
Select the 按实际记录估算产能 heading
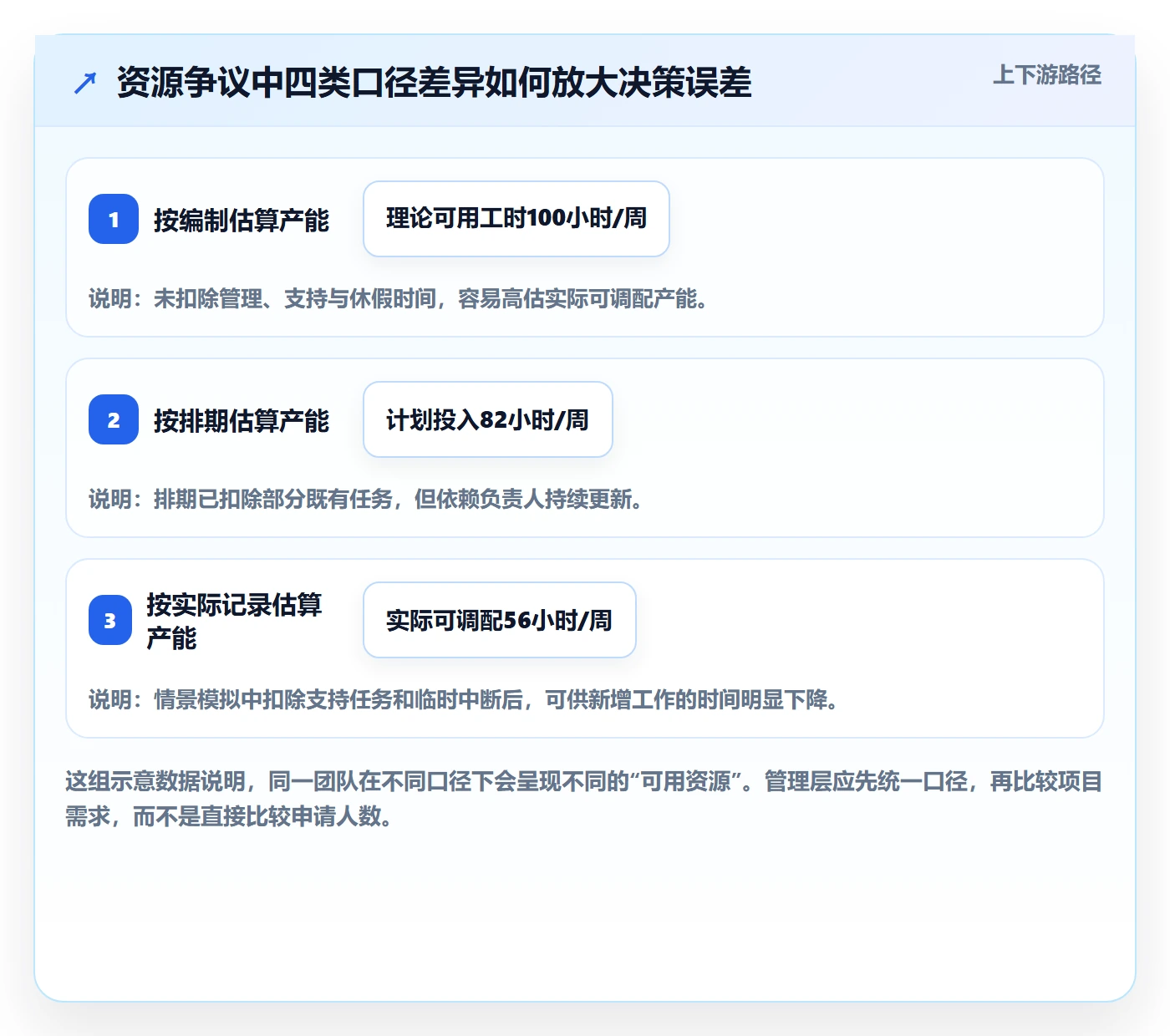[x=234, y=621]
